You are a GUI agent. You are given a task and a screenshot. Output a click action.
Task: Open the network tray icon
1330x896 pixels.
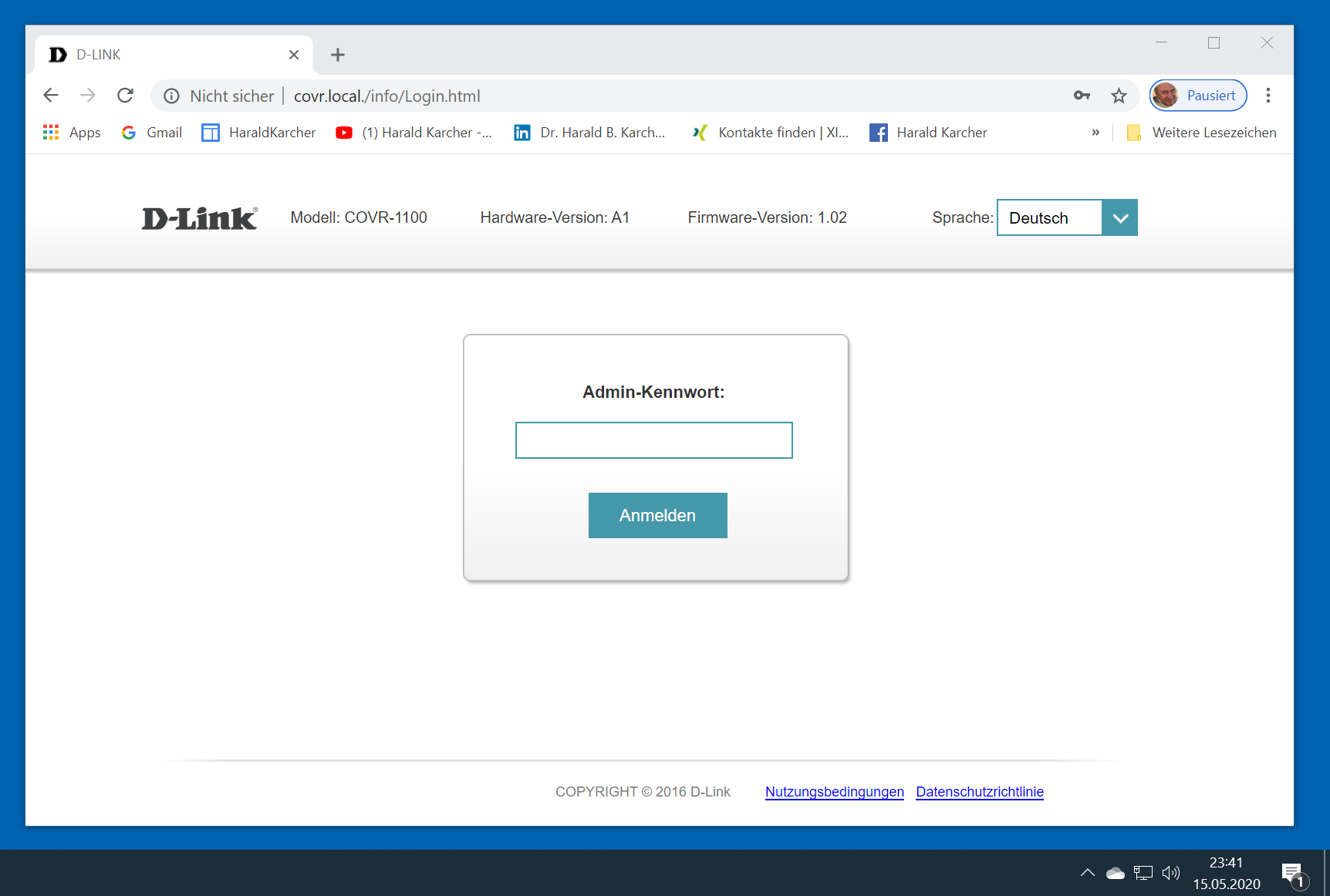pos(1143,873)
